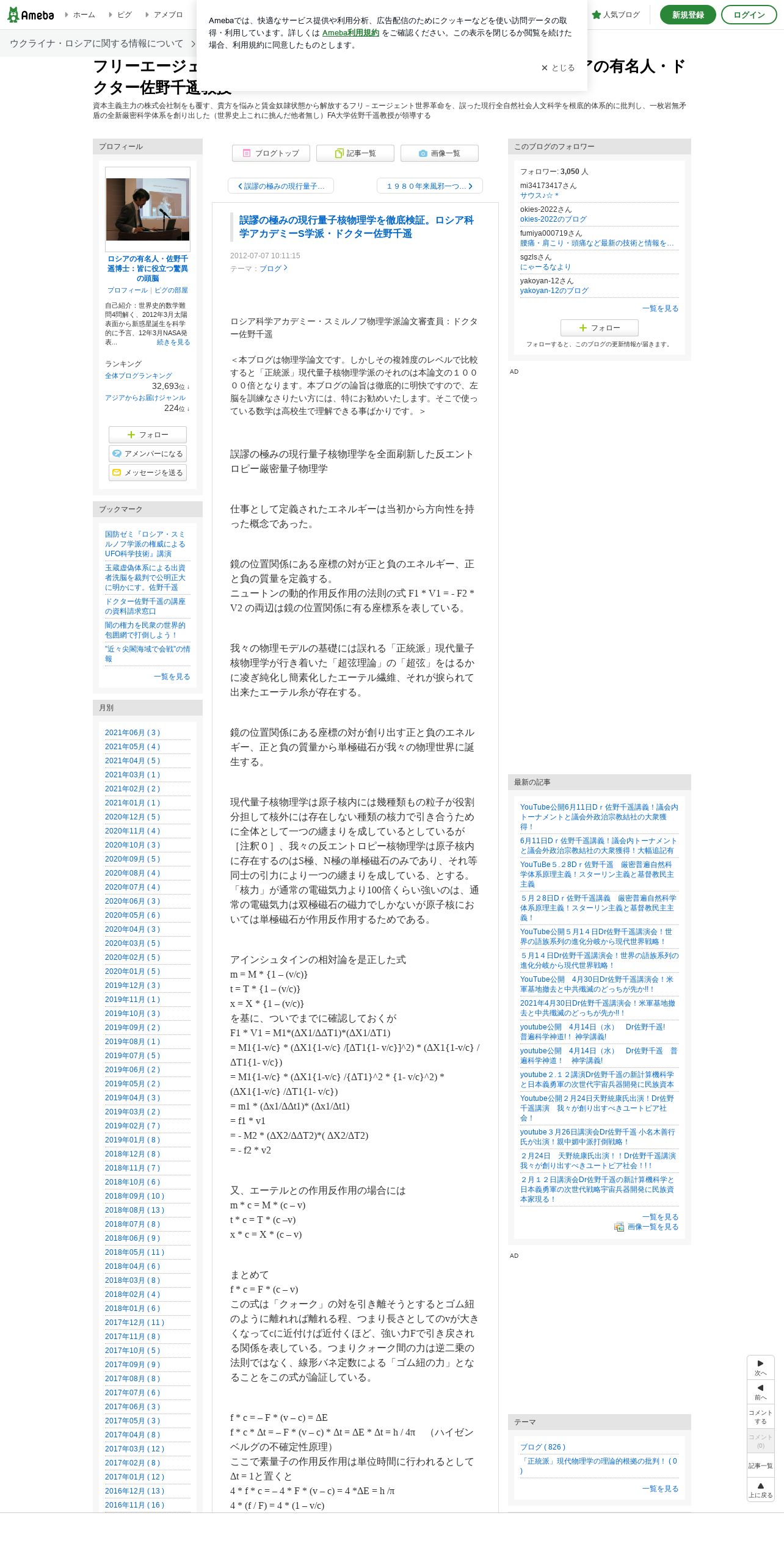Click the 新規登録 button

[688, 15]
